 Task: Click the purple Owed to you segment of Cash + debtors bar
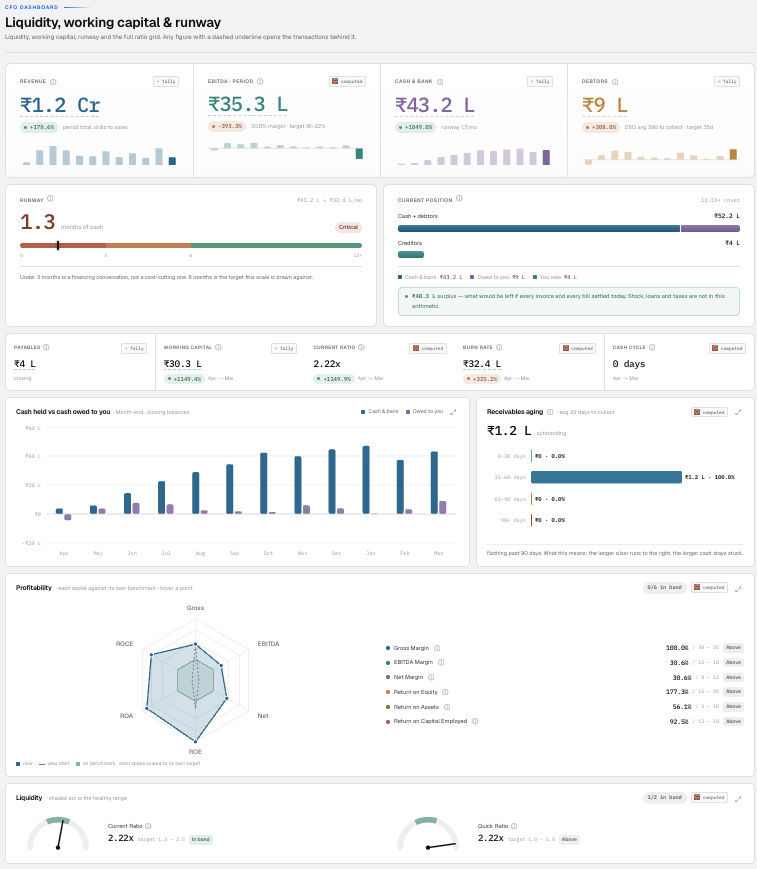pyautogui.click(x=710, y=228)
